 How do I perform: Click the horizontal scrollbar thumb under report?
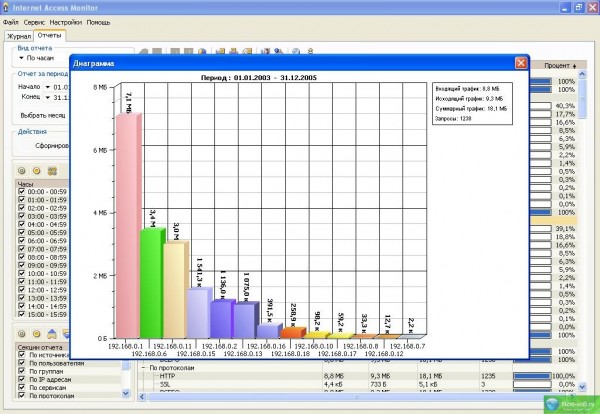point(356,397)
